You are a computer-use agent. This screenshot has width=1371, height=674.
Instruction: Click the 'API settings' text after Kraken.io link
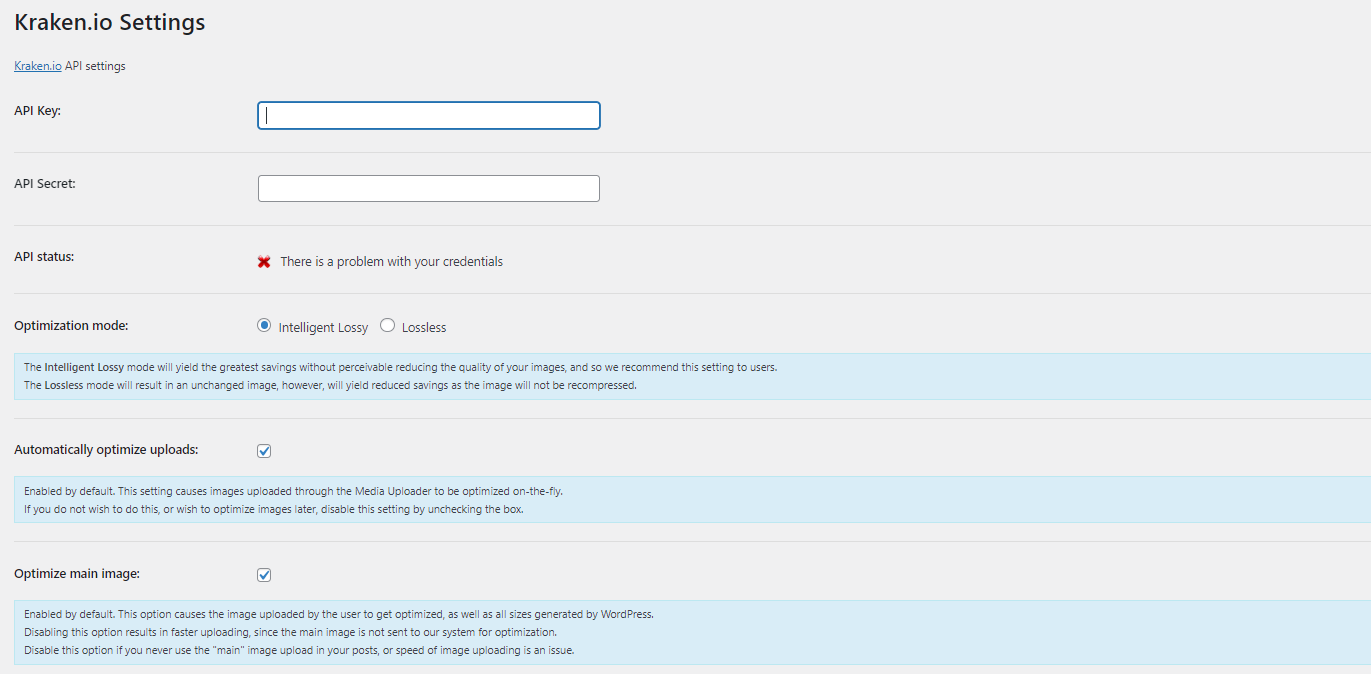coord(95,66)
